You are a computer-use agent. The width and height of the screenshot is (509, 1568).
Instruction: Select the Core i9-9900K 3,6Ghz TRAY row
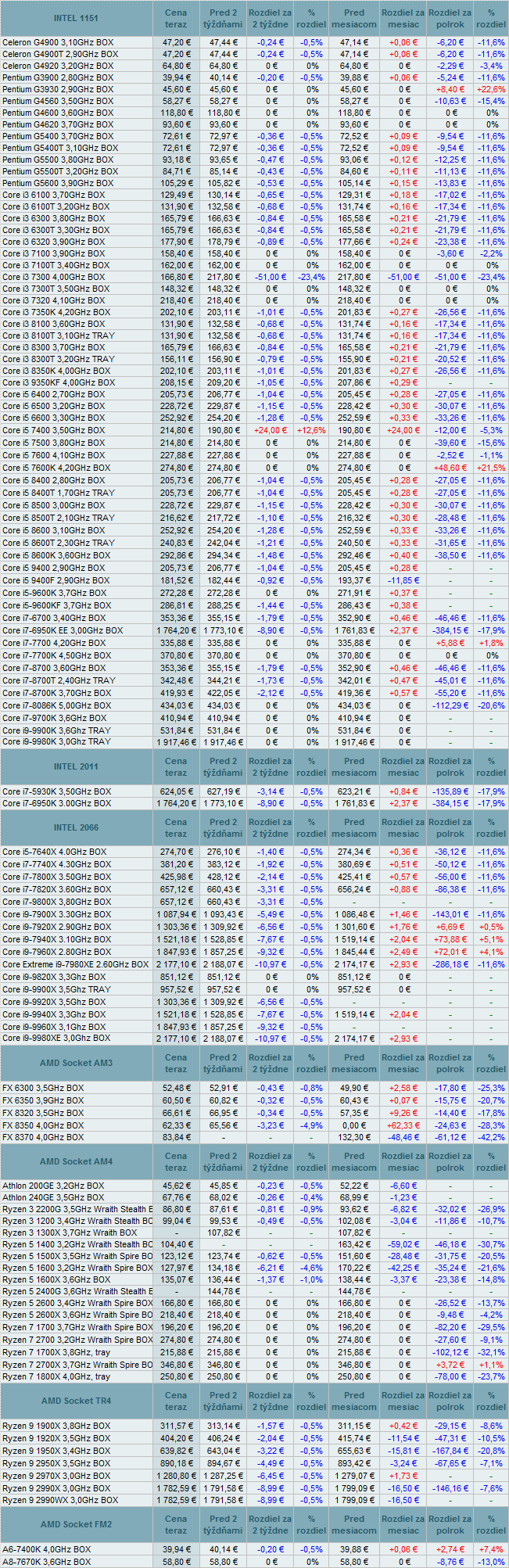(x=56, y=730)
